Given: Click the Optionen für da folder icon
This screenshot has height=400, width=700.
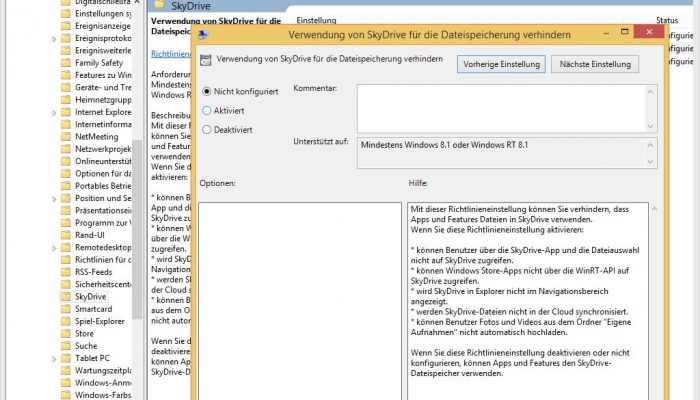Looking at the screenshot, I should pyautogui.click(x=66, y=173).
